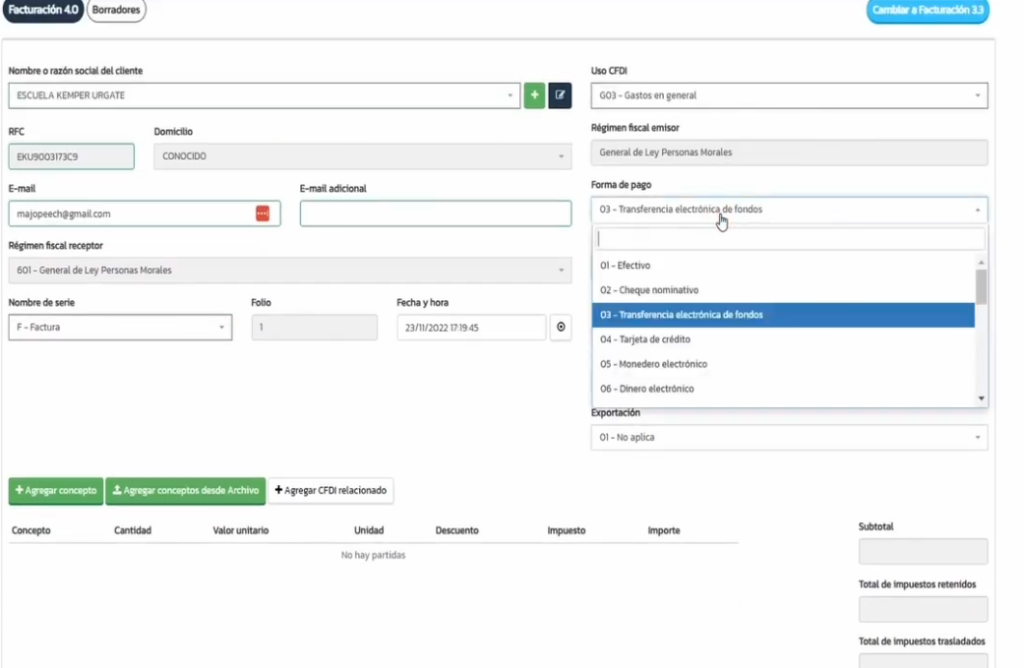Click the clock icon next to Fecha y hora
The height and width of the screenshot is (668, 1024).
560,327
